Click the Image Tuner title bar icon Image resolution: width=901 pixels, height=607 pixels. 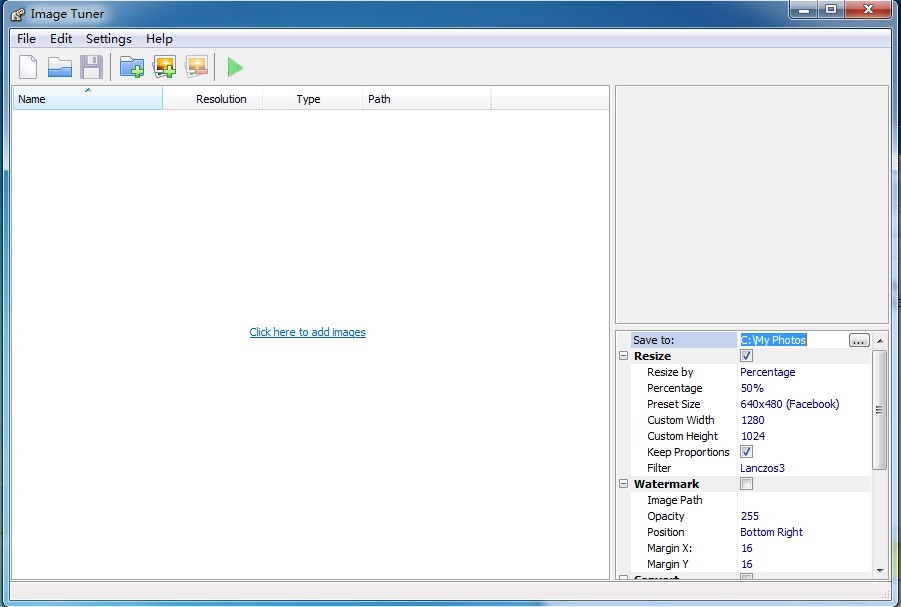click(x=18, y=14)
